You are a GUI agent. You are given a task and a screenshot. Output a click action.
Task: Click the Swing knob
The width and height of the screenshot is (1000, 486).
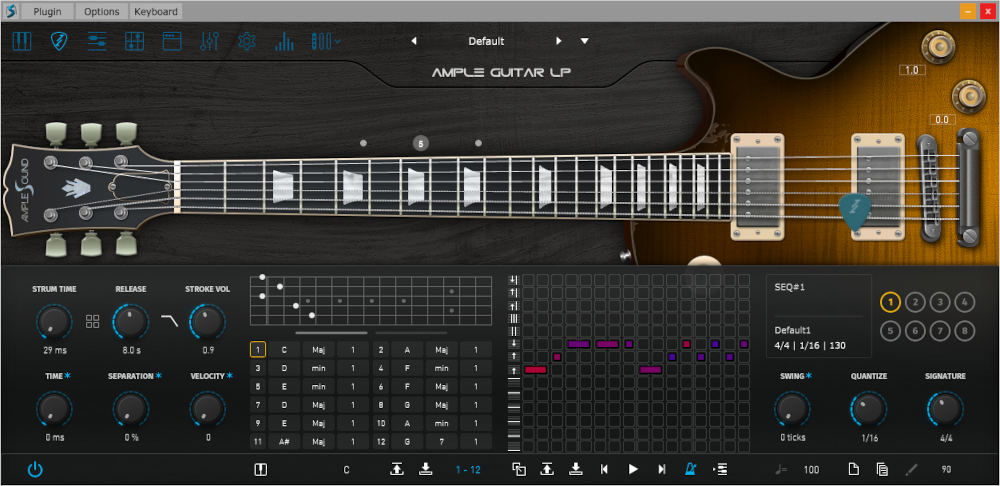(x=792, y=409)
